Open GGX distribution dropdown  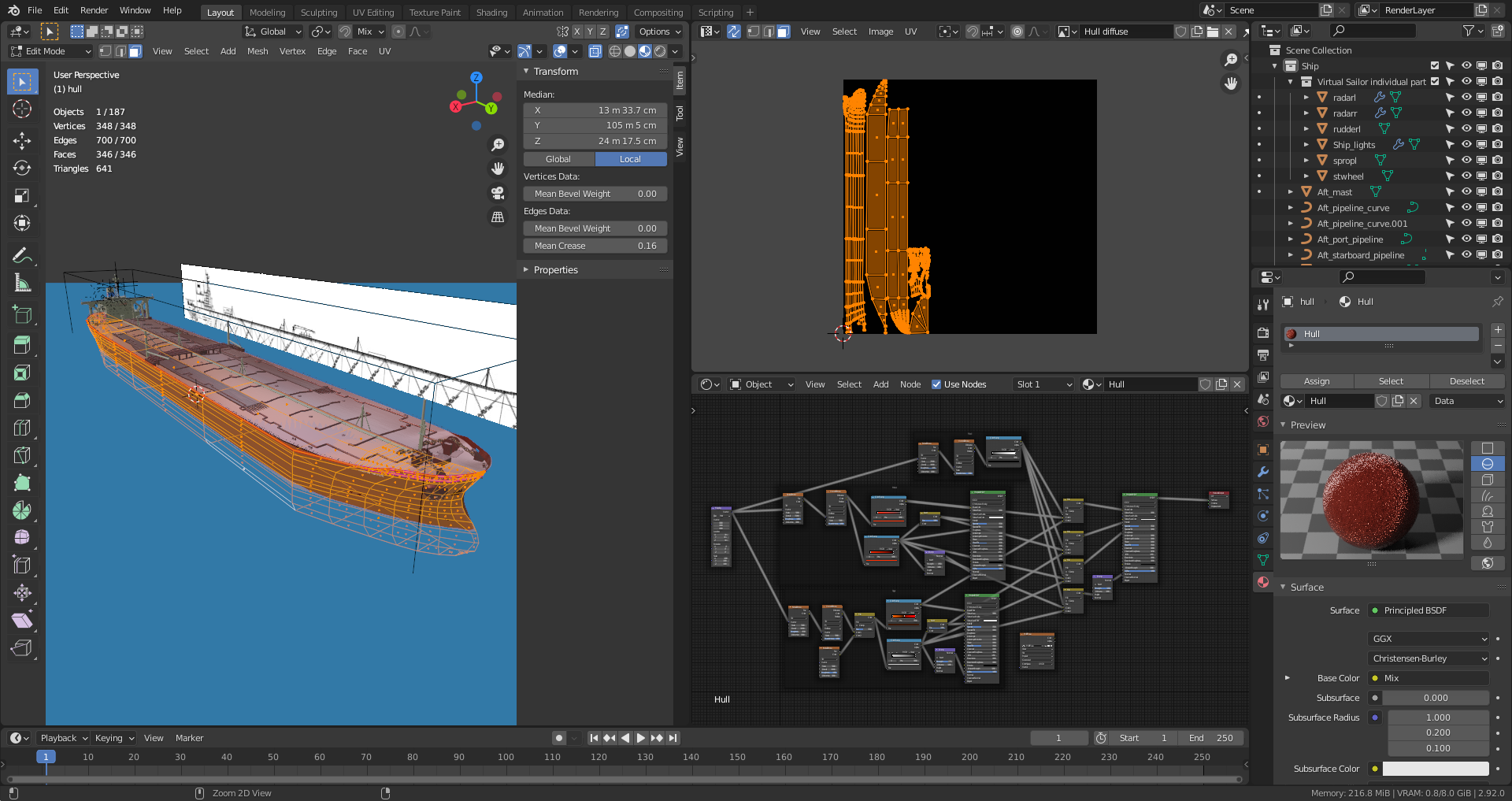pos(1429,639)
